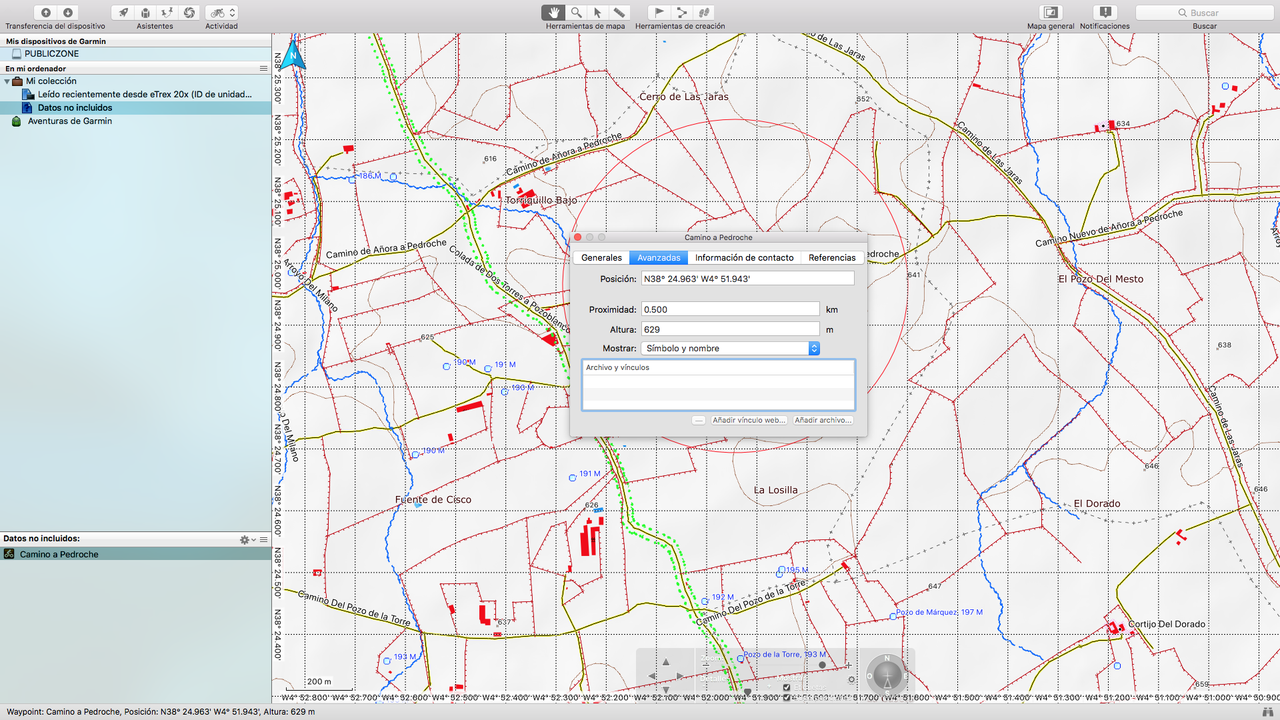Click the Cortijo Del Dorado map label
This screenshot has height=720, width=1280.
[1166, 624]
